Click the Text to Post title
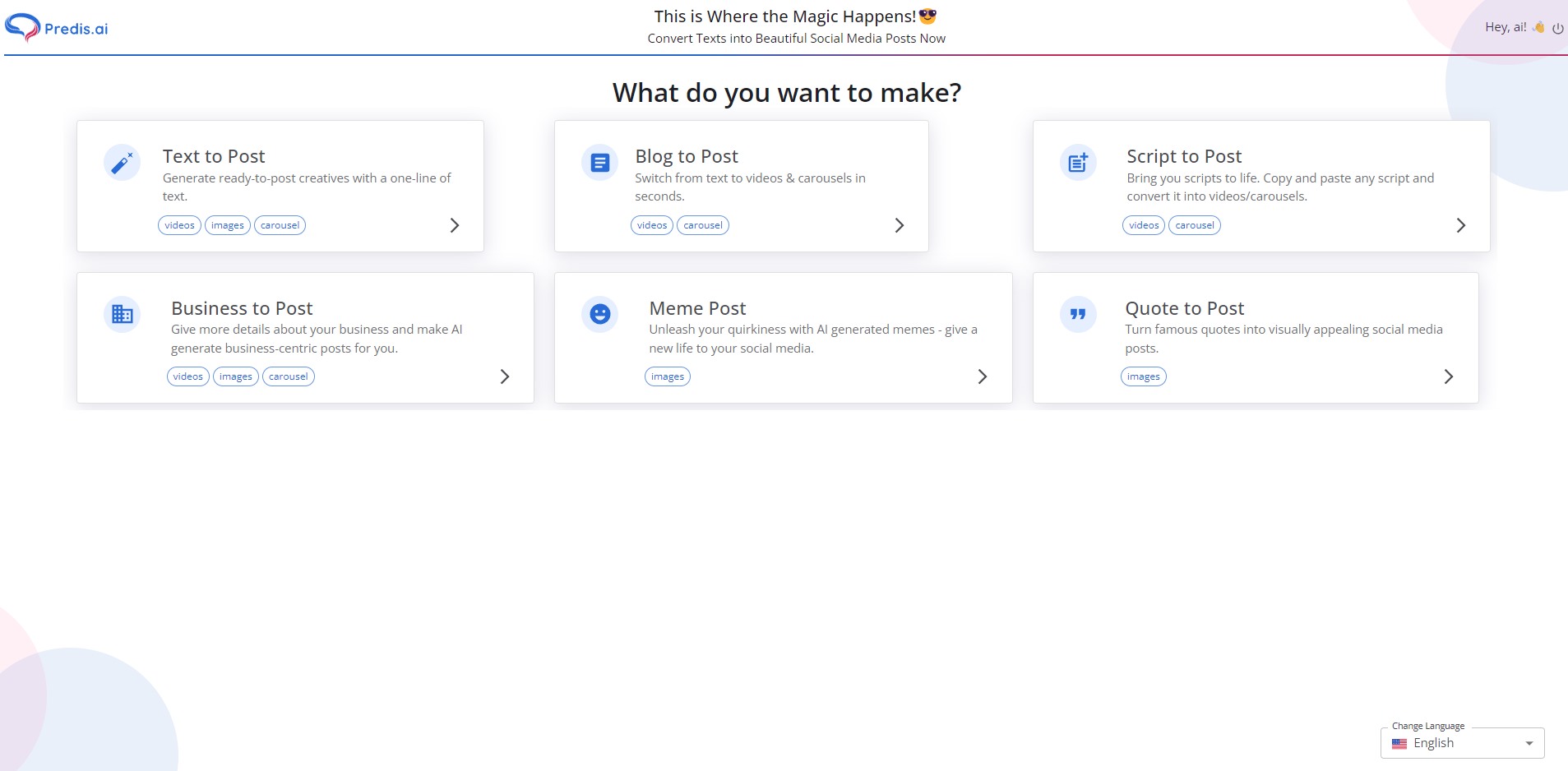 point(214,156)
